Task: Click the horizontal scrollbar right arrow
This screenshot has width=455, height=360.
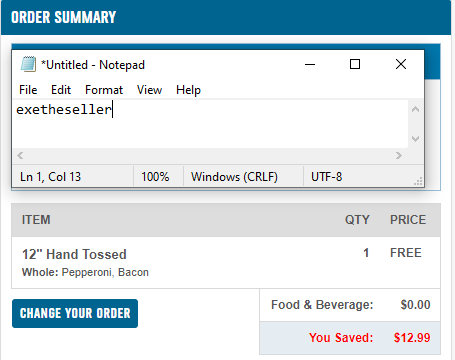Action: (x=399, y=155)
